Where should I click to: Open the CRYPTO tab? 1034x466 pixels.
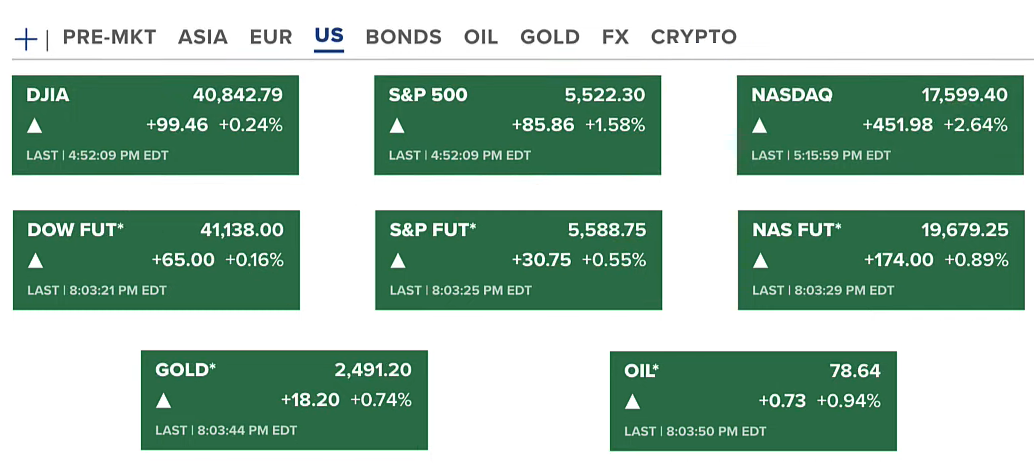694,37
